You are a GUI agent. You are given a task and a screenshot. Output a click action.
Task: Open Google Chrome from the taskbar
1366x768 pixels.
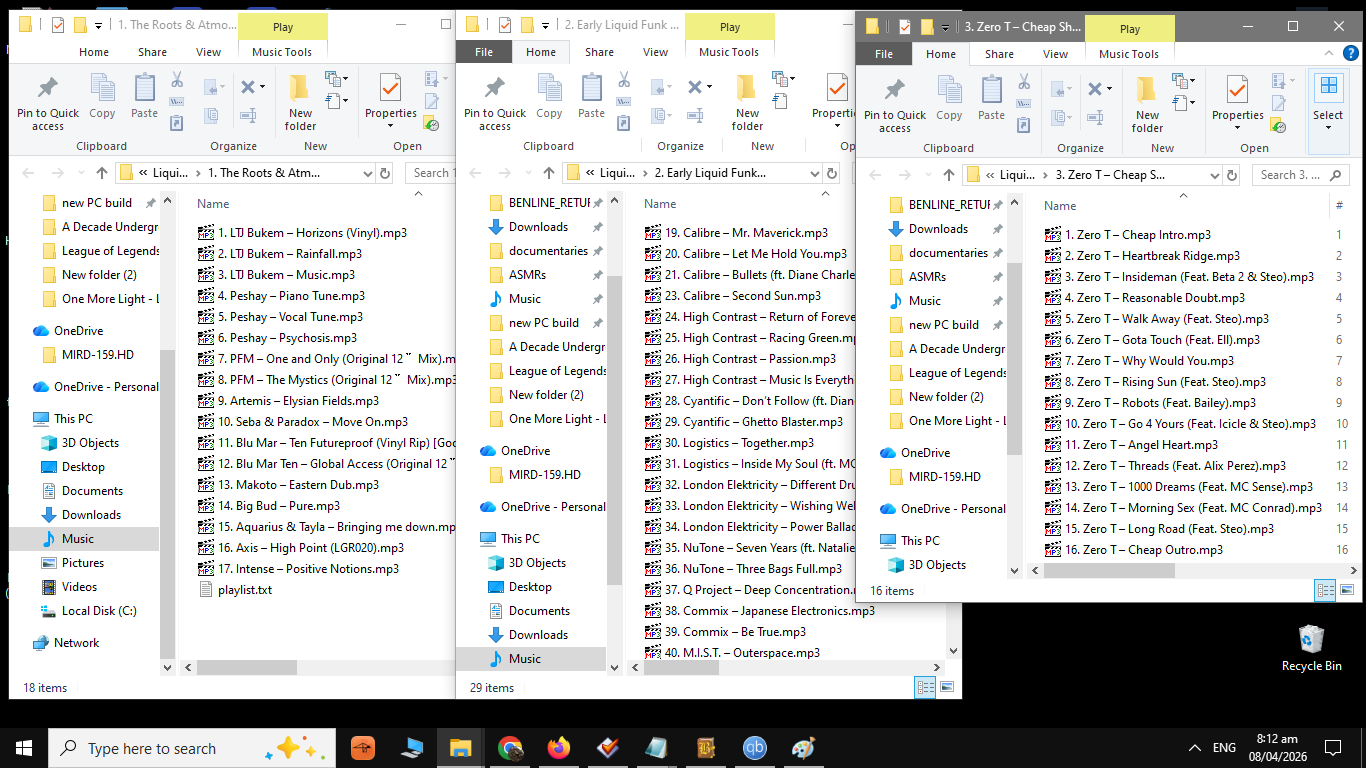tap(511, 748)
